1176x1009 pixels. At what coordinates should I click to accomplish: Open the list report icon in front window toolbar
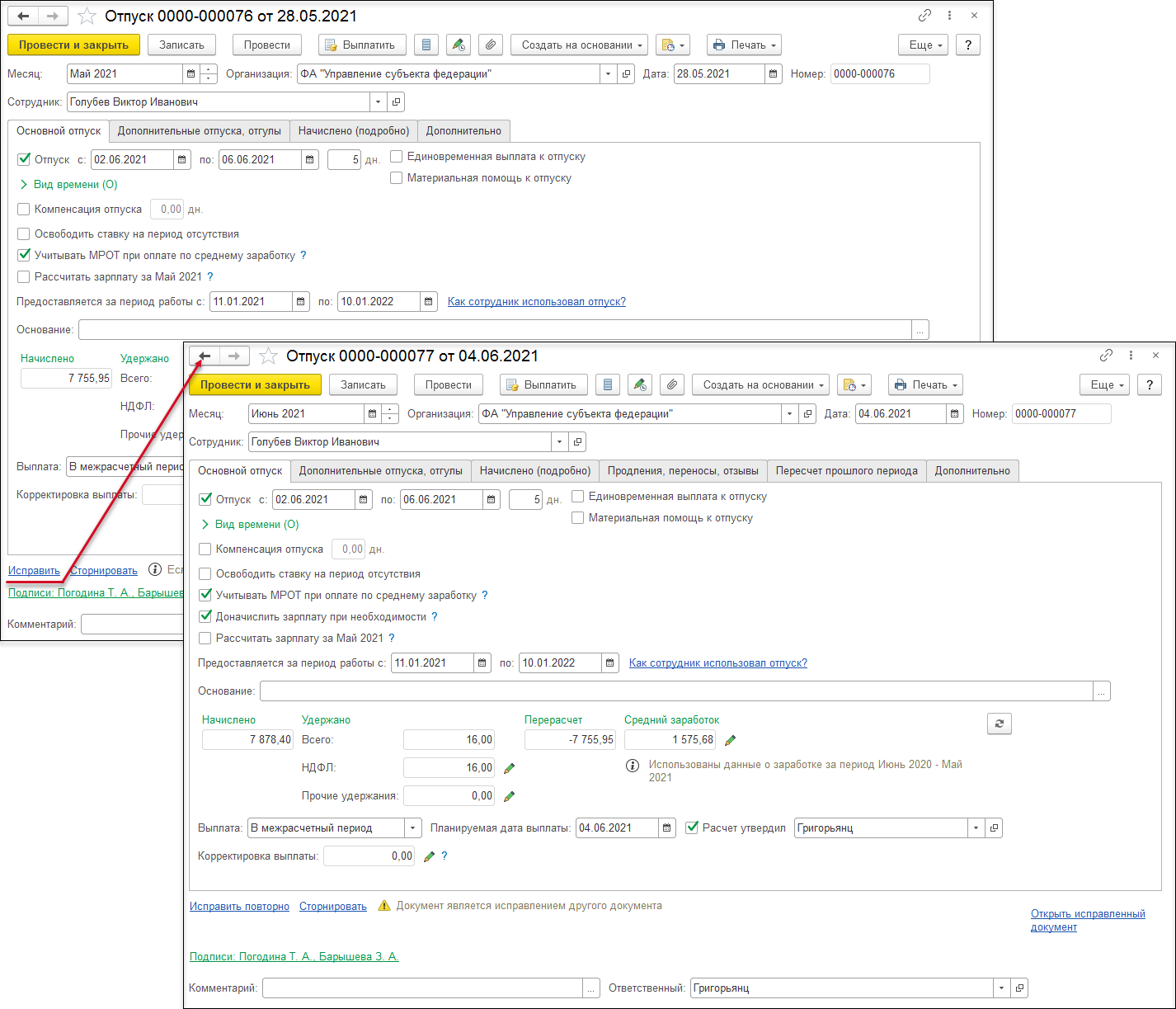click(608, 384)
